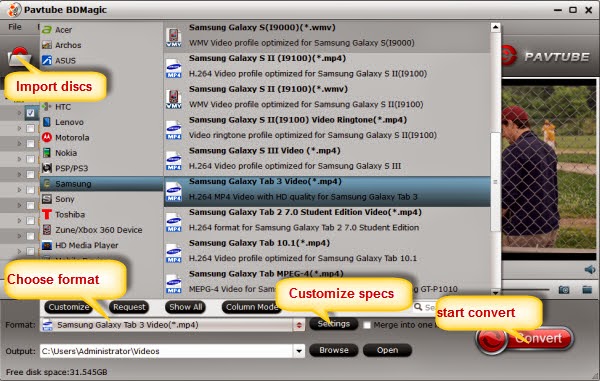Click the format list scrollbar up arrow
The height and width of the screenshot is (381, 600).
click(x=495, y=27)
